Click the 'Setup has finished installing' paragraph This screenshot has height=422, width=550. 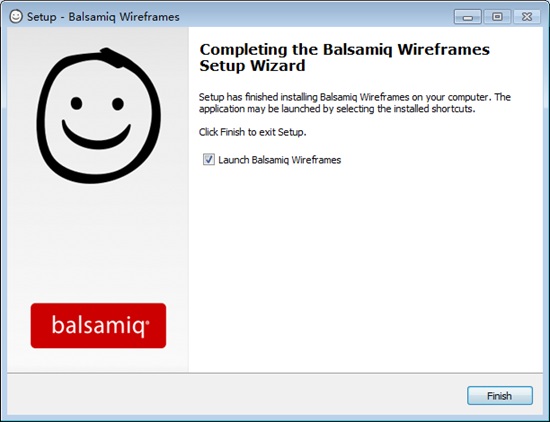[355, 103]
